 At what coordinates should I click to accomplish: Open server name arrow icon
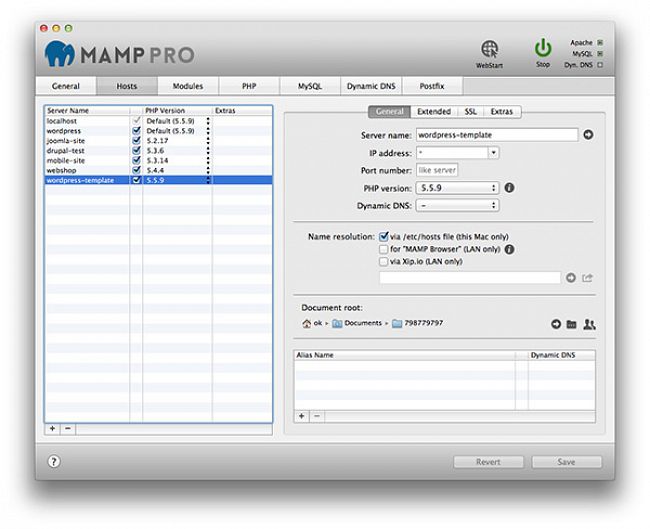pos(588,135)
